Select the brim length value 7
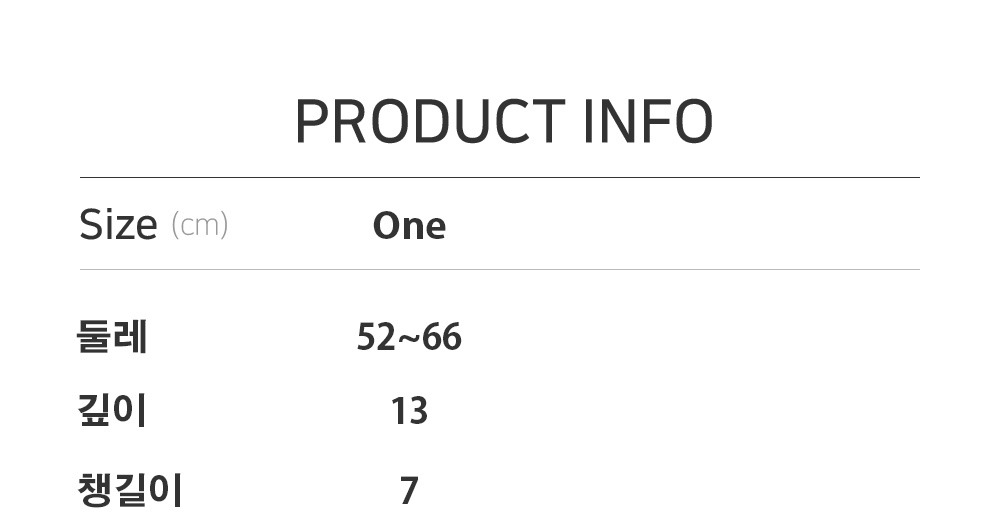The height and width of the screenshot is (530, 1000). pyautogui.click(x=409, y=491)
